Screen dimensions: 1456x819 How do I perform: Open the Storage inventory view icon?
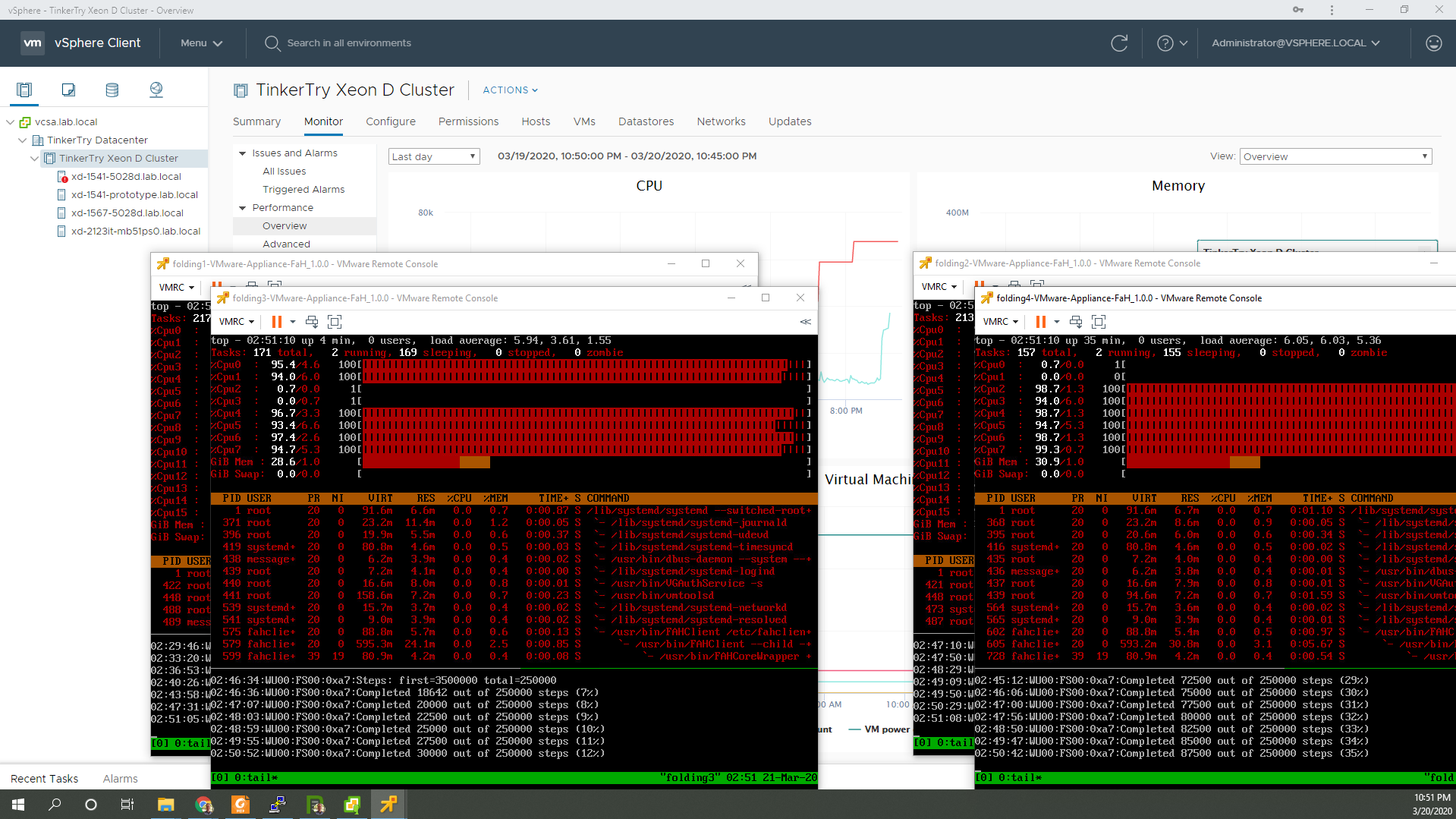(x=112, y=90)
